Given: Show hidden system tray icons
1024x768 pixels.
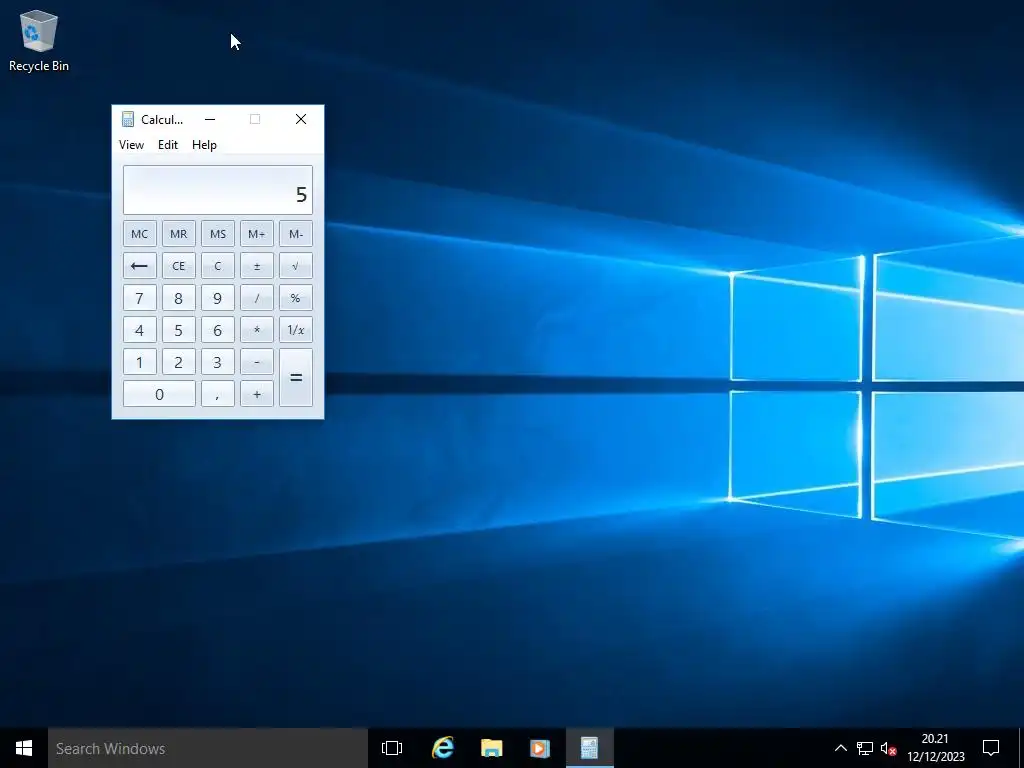Looking at the screenshot, I should point(840,748).
